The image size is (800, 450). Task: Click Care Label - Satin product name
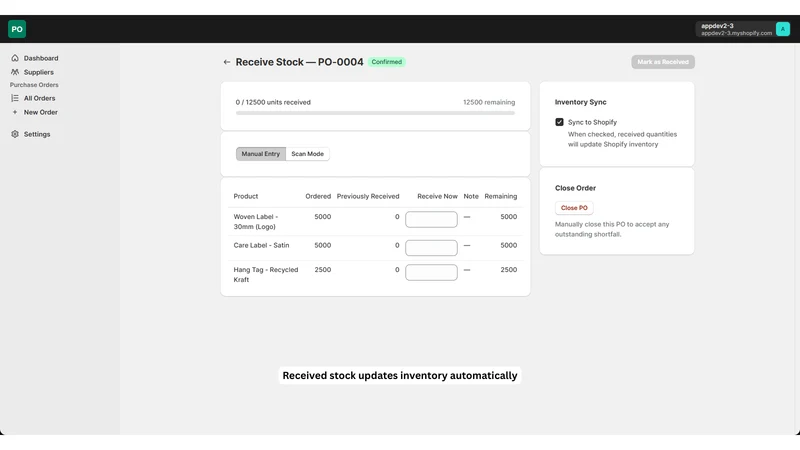261,245
